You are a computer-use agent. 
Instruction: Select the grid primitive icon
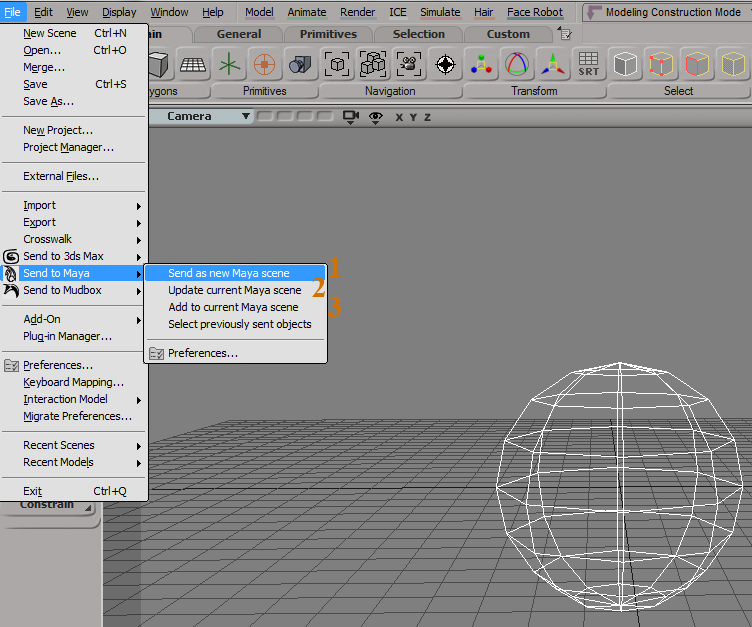193,64
